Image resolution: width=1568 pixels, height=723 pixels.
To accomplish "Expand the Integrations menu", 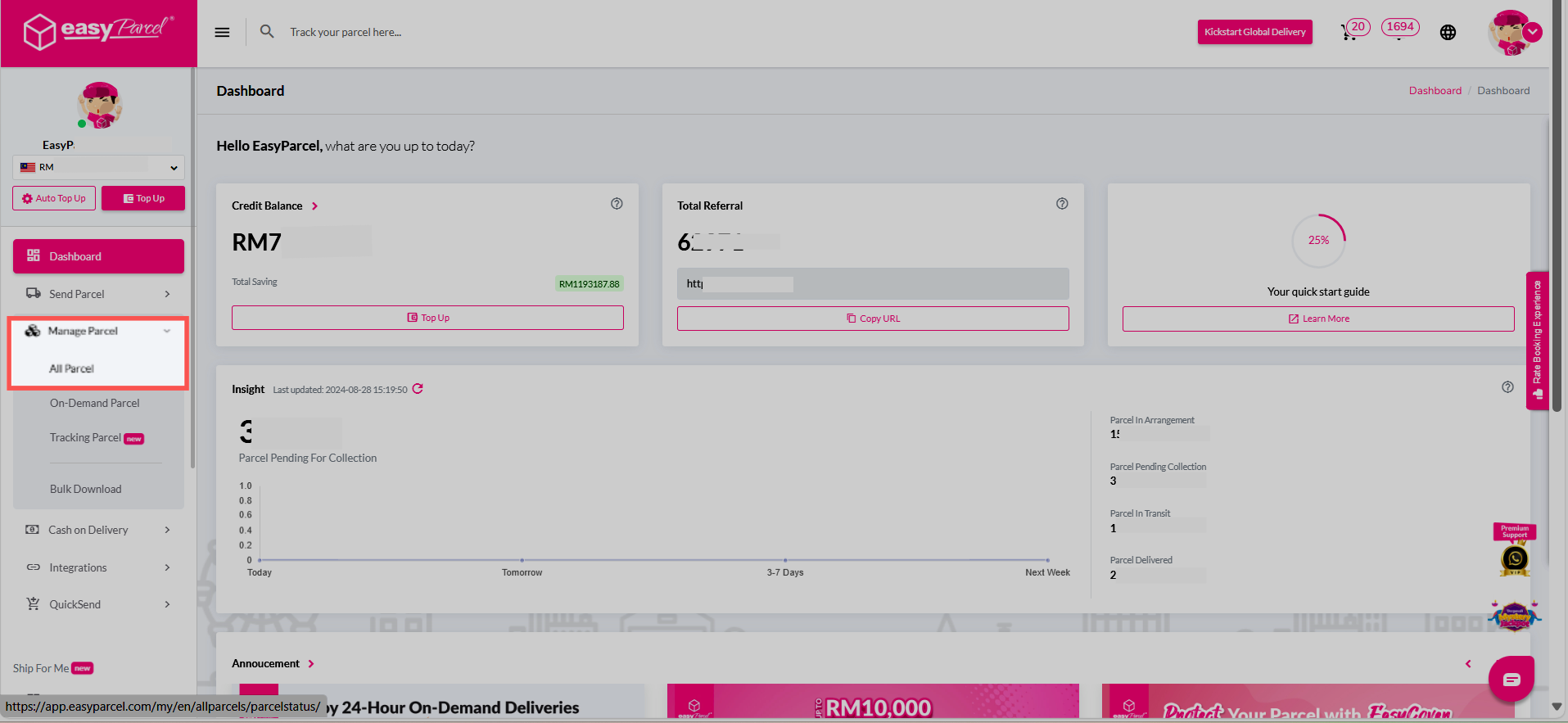I will [x=98, y=567].
